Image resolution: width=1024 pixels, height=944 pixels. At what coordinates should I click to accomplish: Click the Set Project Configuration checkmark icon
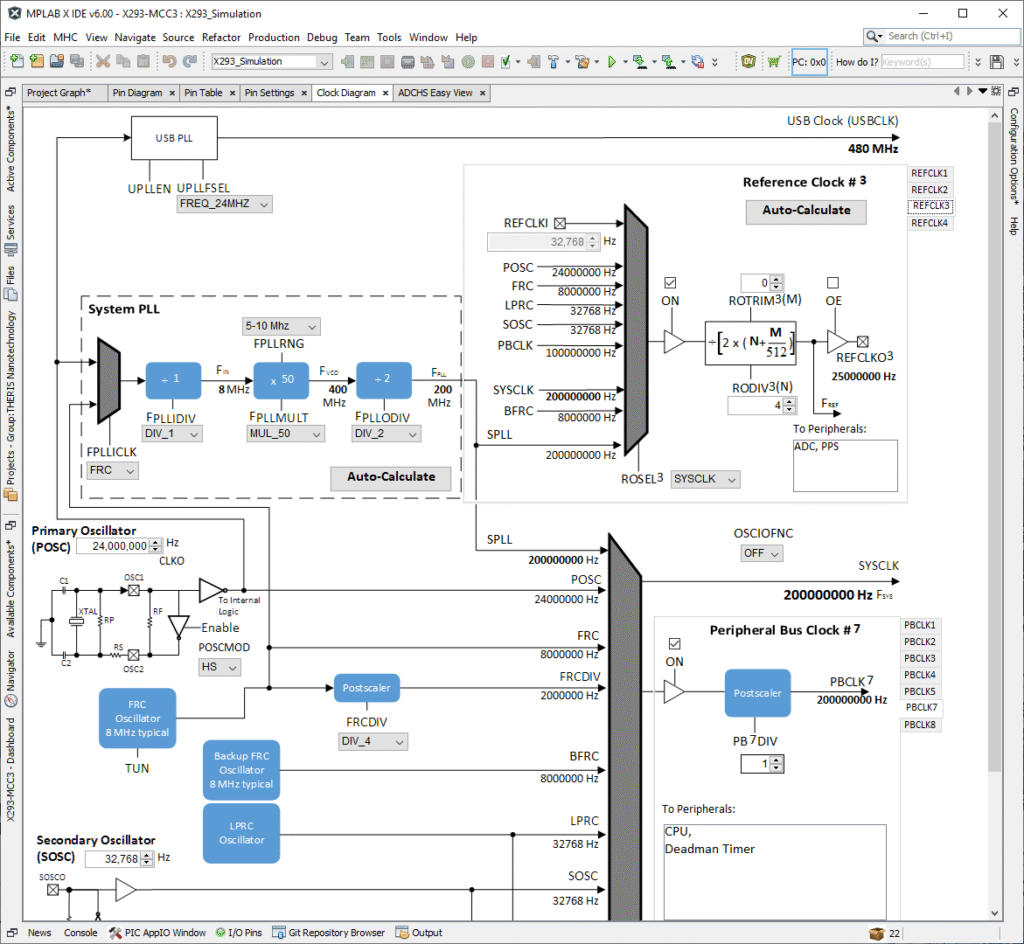(505, 62)
